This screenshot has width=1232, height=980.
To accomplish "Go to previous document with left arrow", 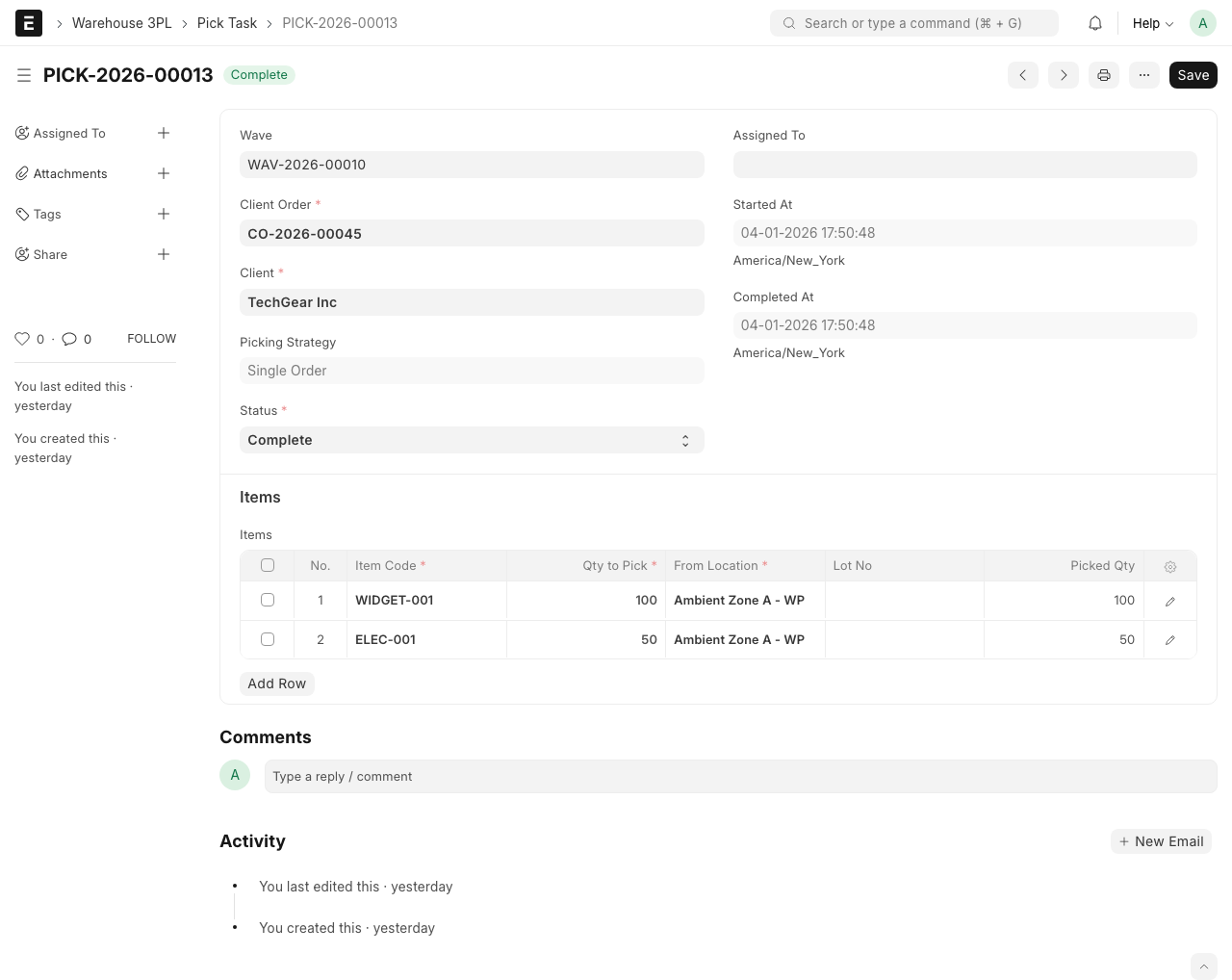I will (x=1022, y=75).
